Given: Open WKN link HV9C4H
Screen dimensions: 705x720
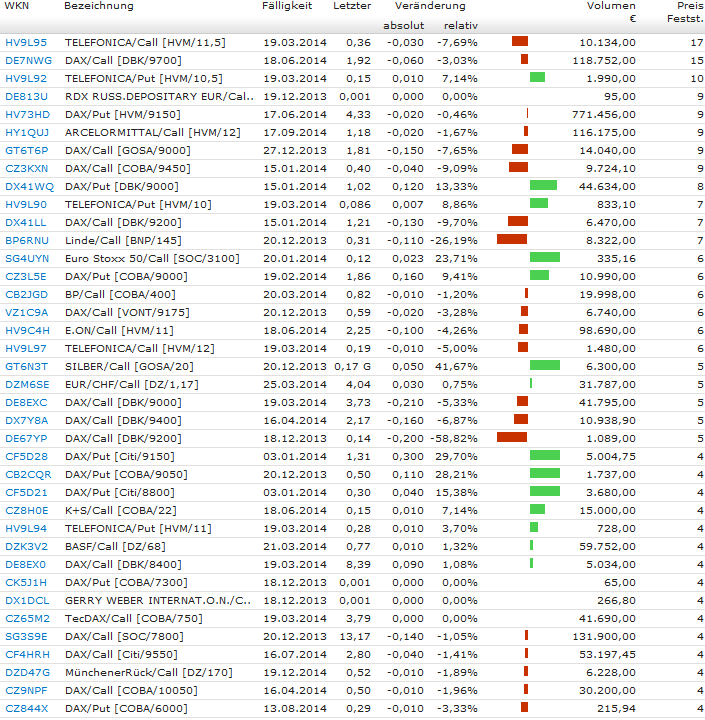Looking at the screenshot, I should click(x=28, y=331).
